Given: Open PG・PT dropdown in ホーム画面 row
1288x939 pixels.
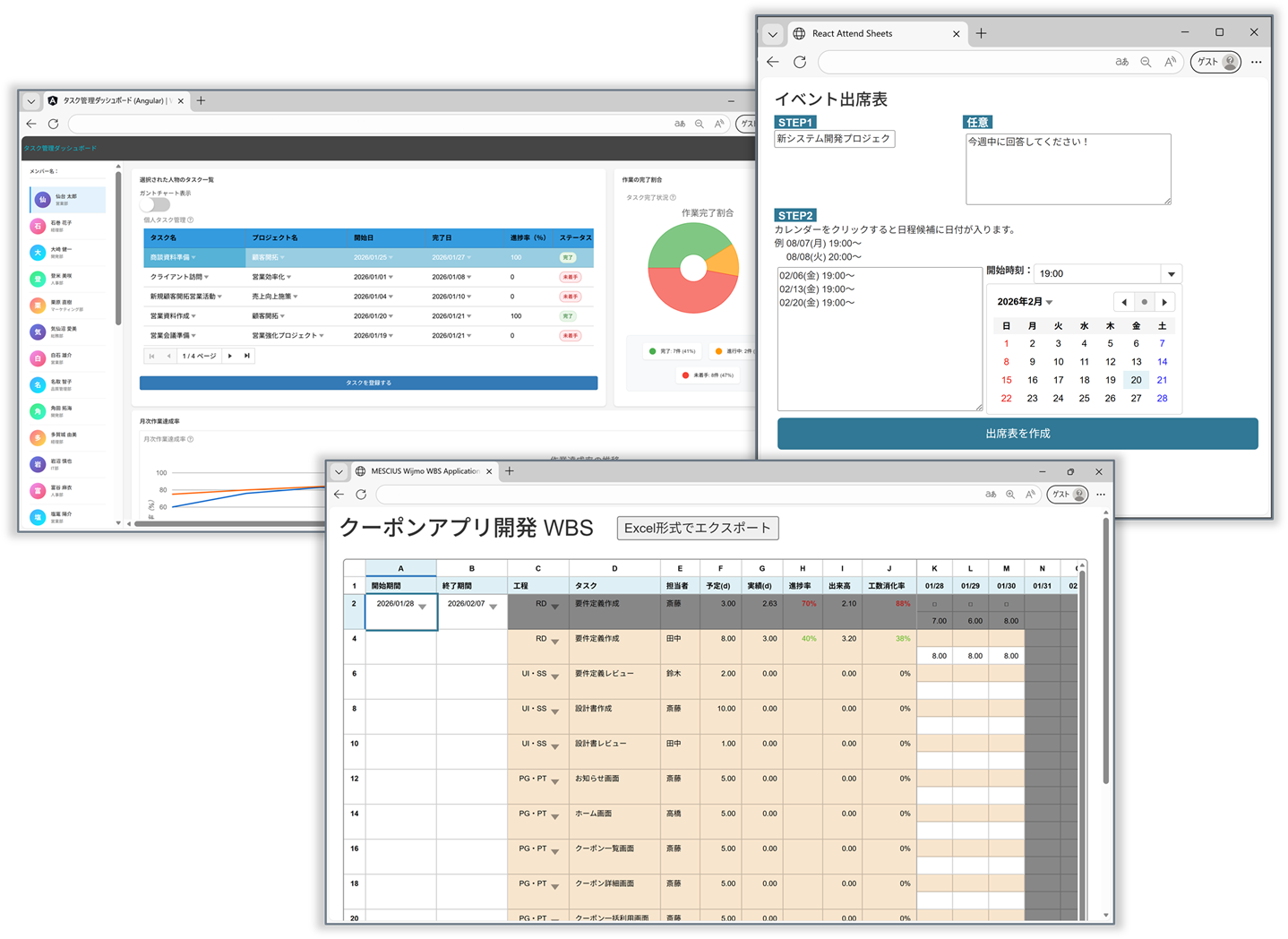Looking at the screenshot, I should [555, 816].
